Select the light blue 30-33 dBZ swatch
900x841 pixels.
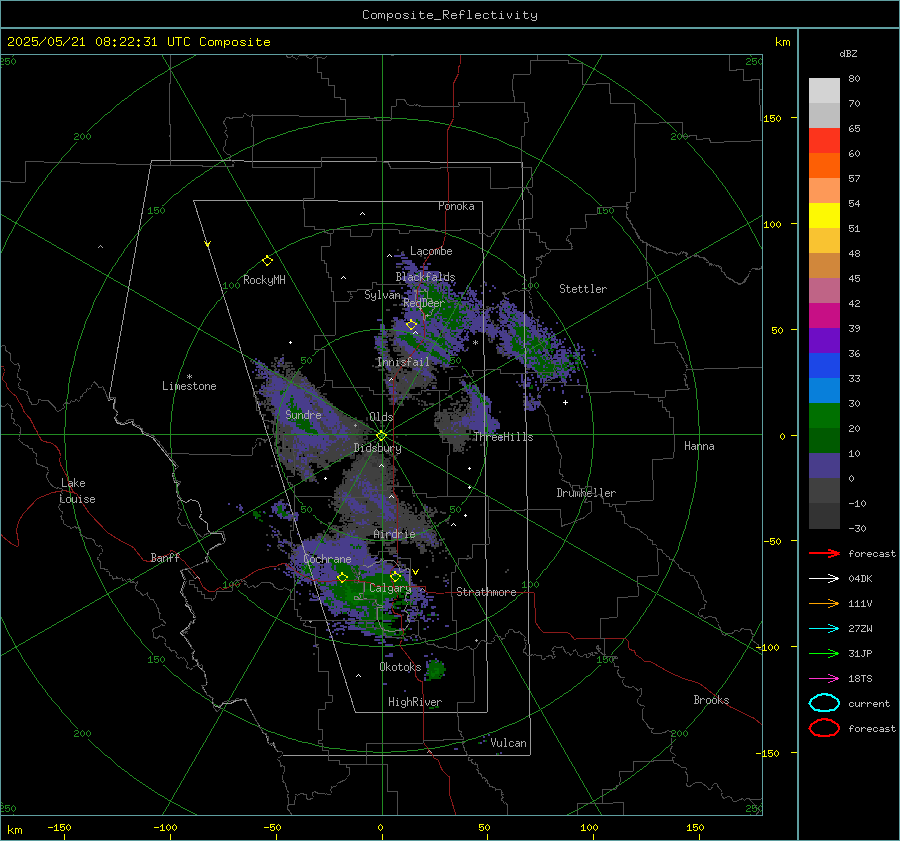click(x=824, y=391)
